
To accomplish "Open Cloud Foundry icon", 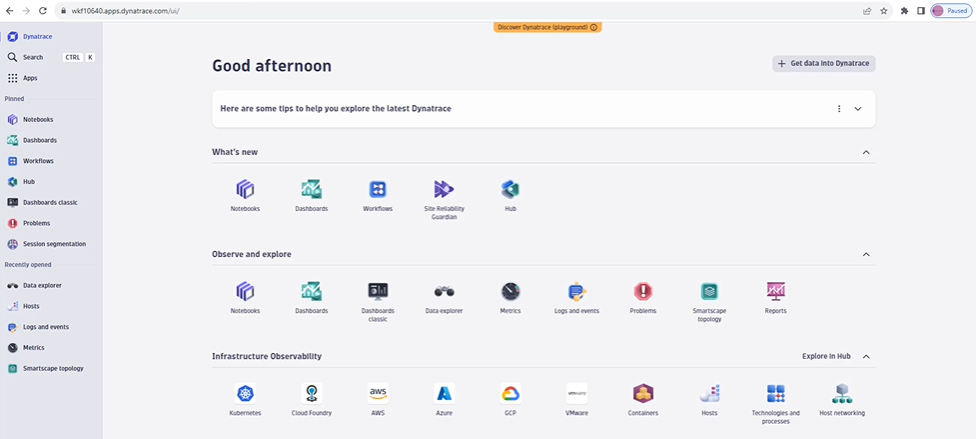I will pos(311,393).
